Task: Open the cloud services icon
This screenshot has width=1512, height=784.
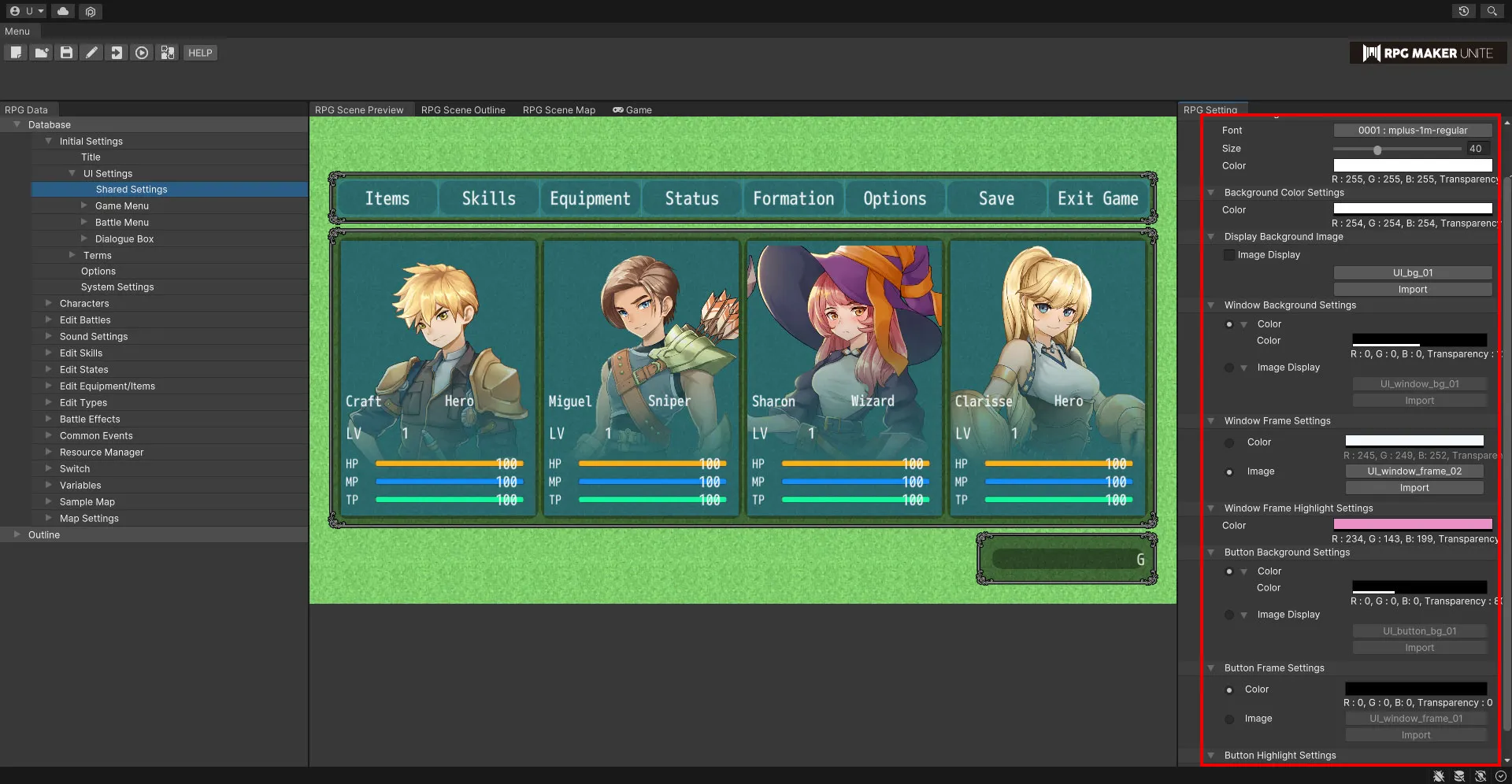Action: pos(63,11)
